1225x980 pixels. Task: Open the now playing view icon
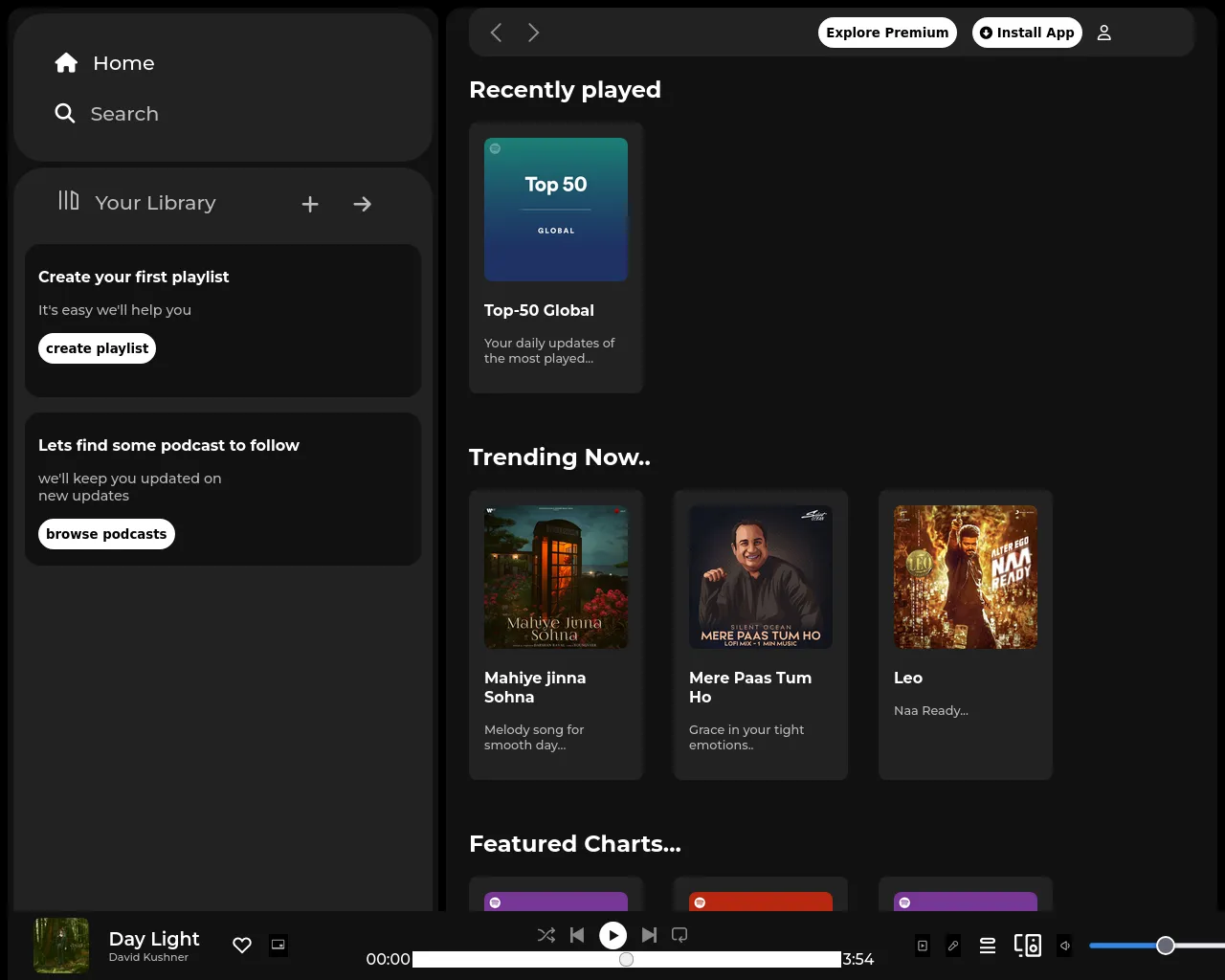tap(923, 946)
